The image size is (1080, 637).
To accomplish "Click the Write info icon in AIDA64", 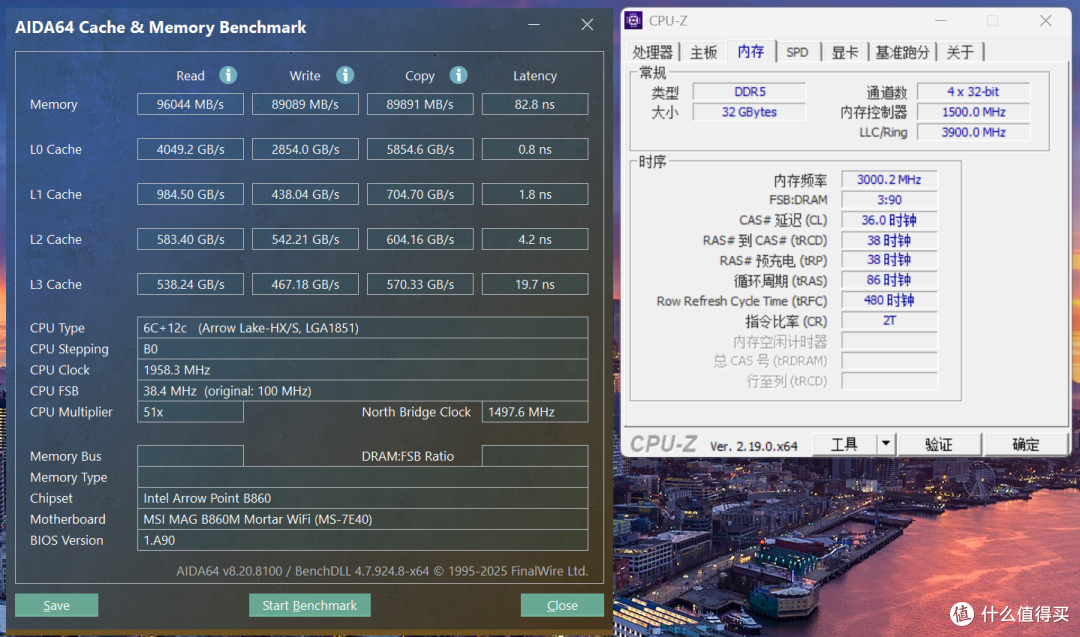I will click(x=345, y=75).
